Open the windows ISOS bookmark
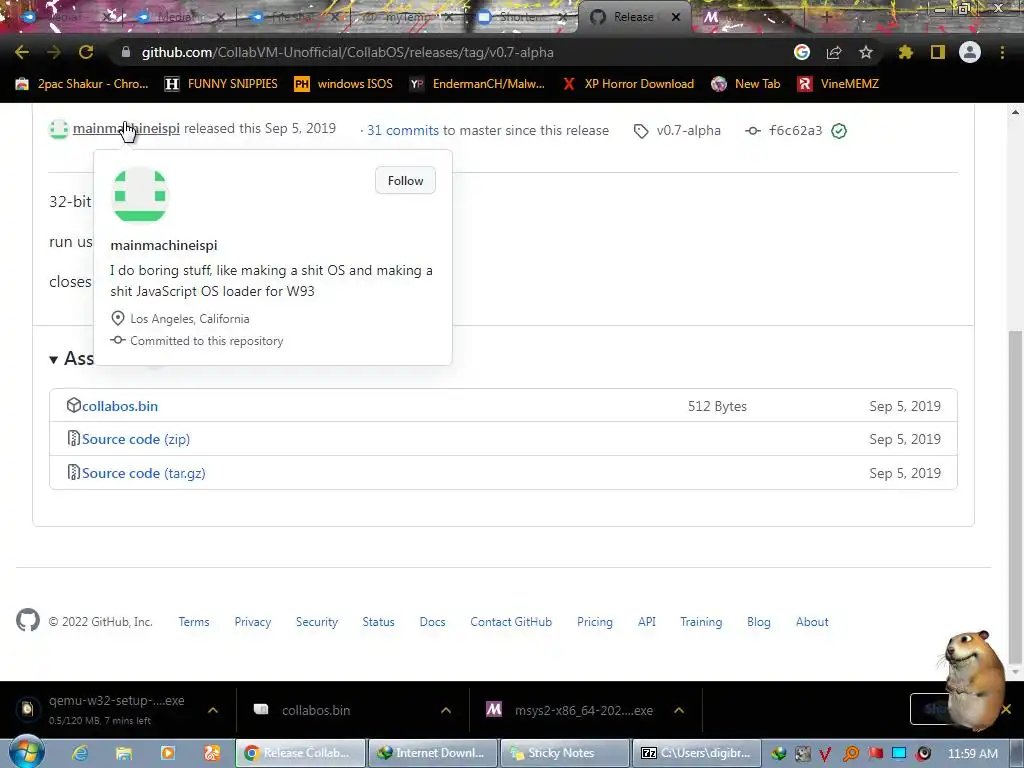The height and width of the screenshot is (768, 1024). [343, 84]
